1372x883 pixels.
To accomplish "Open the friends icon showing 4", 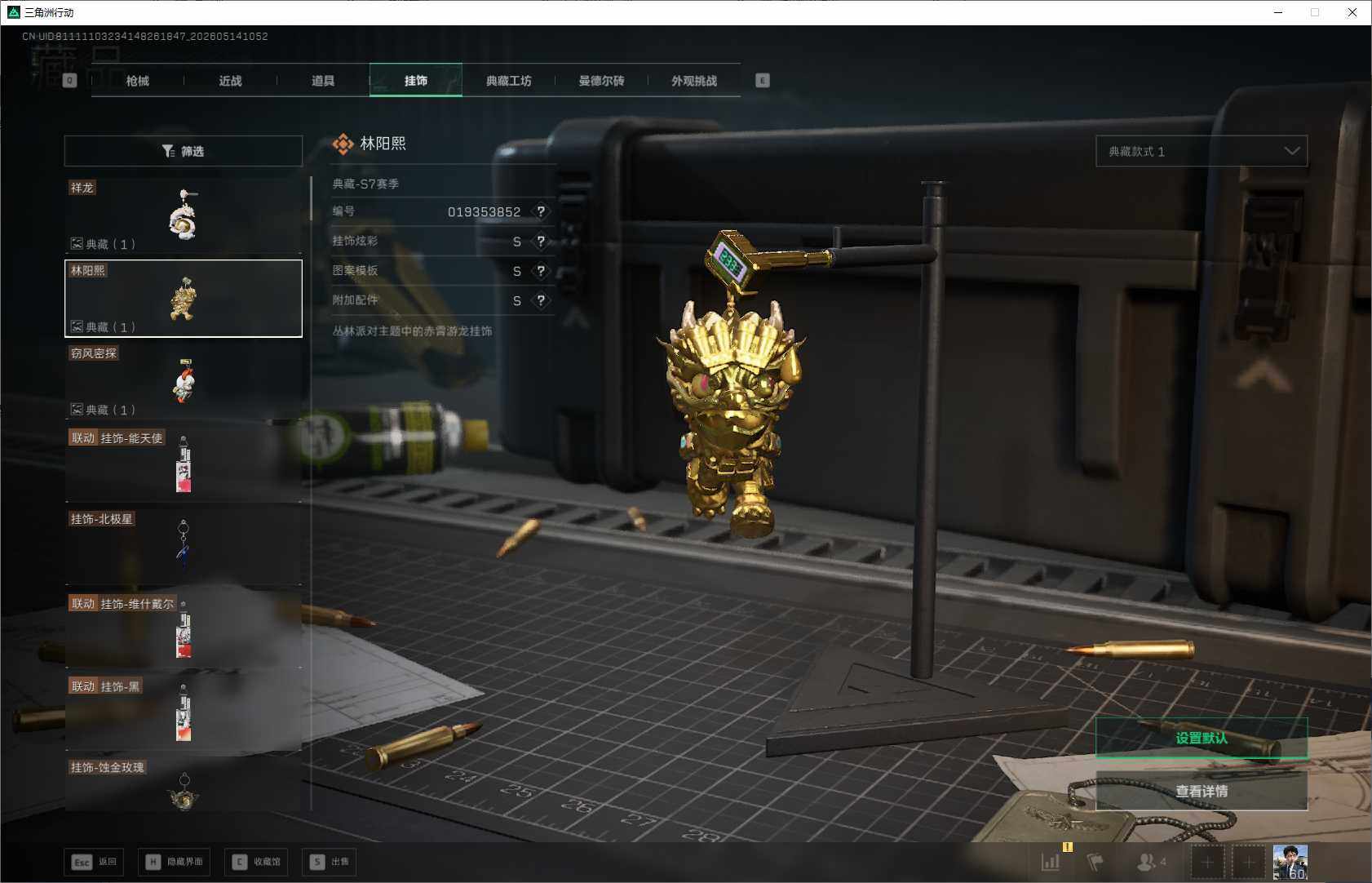I will (x=1151, y=862).
